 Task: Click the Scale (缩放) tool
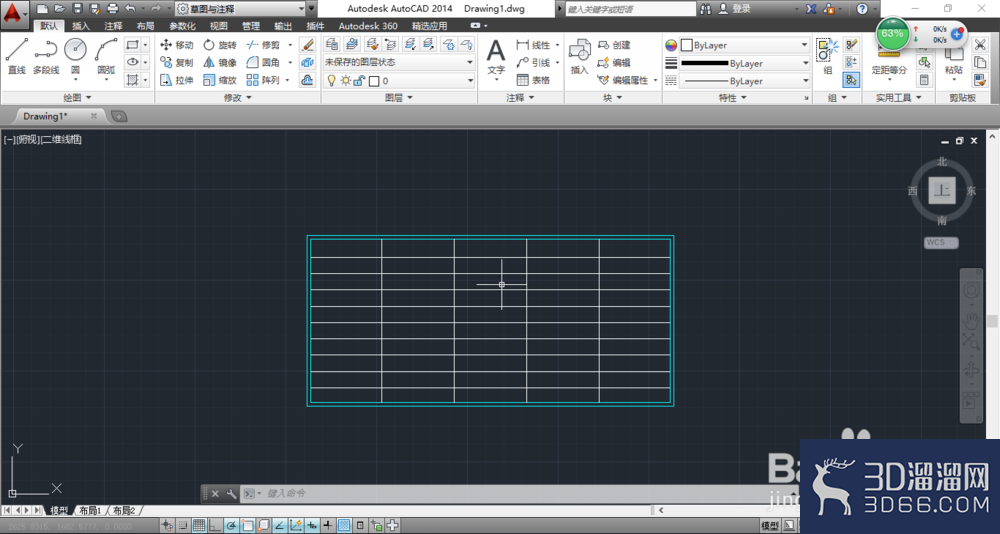tap(220, 80)
